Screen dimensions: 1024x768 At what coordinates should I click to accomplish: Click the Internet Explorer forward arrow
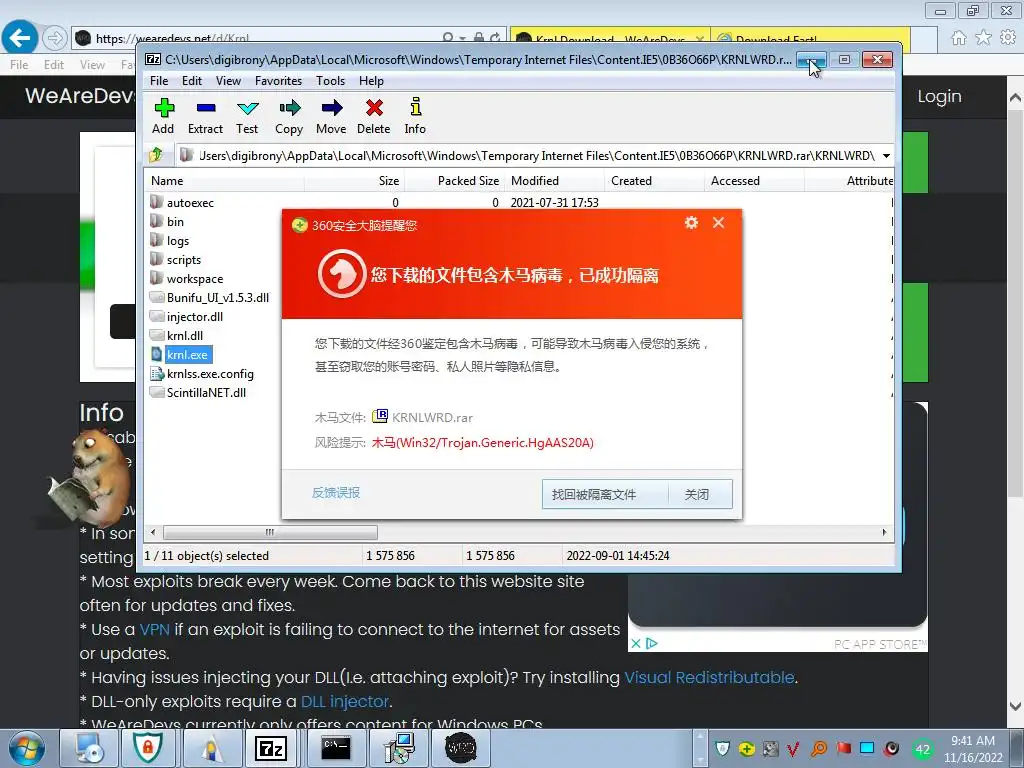coord(55,38)
